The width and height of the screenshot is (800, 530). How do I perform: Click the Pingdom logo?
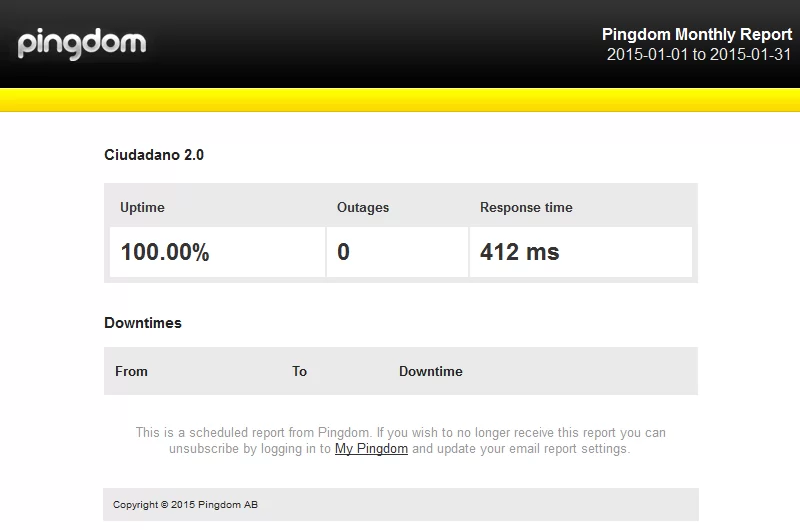[82, 44]
